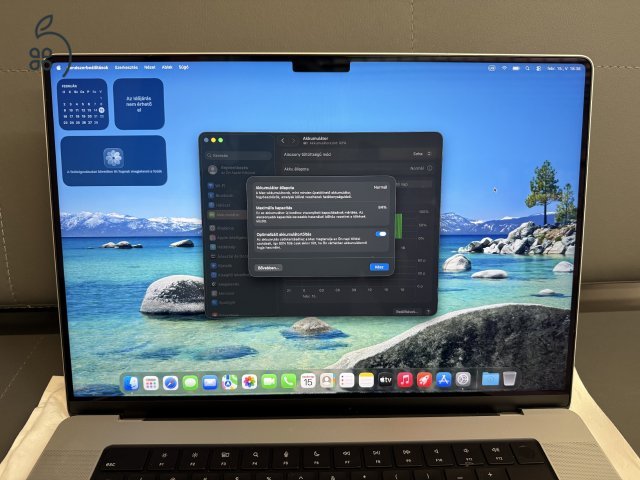Open the Music app in Dock
Screen dimensions: 640x480
pyautogui.click(x=405, y=380)
